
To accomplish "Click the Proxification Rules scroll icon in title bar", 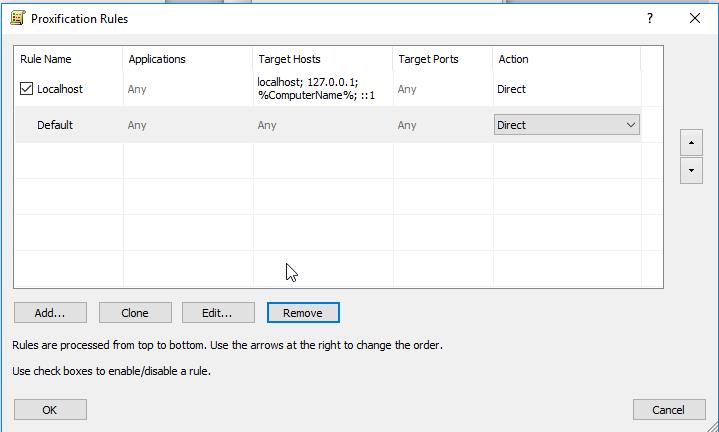I will (x=17, y=18).
